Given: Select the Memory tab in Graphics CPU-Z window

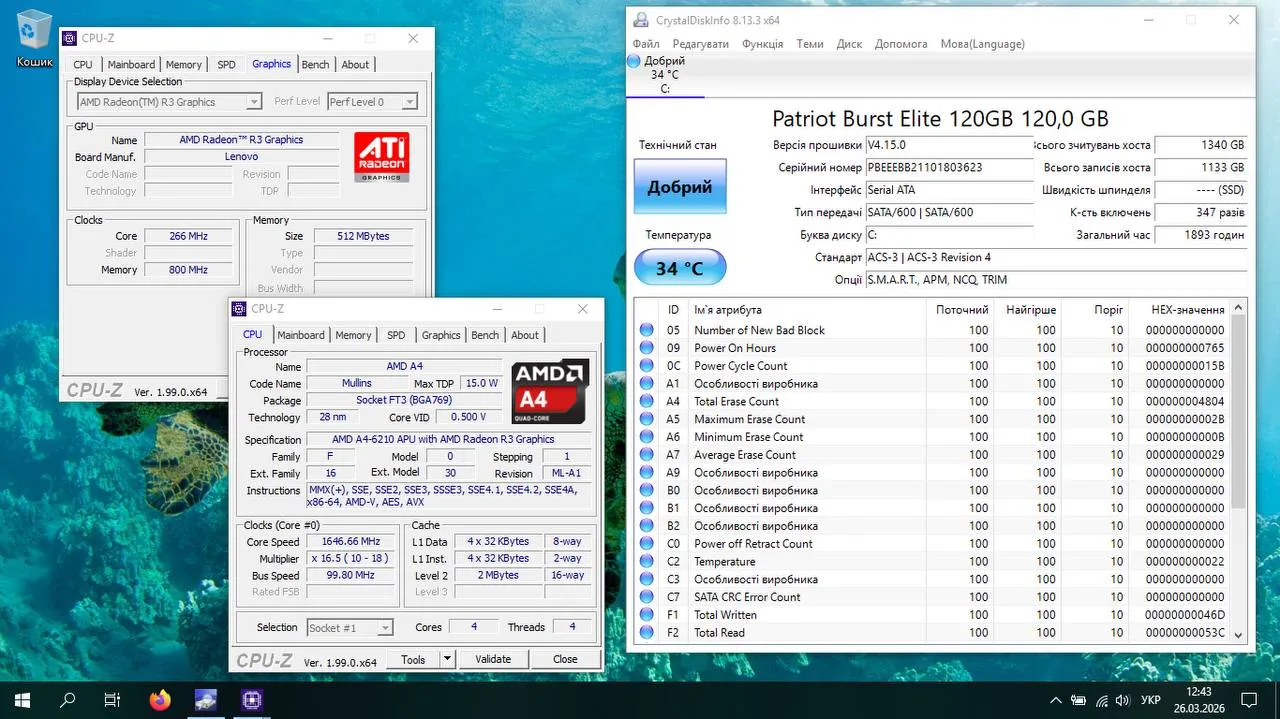Looking at the screenshot, I should point(183,64).
